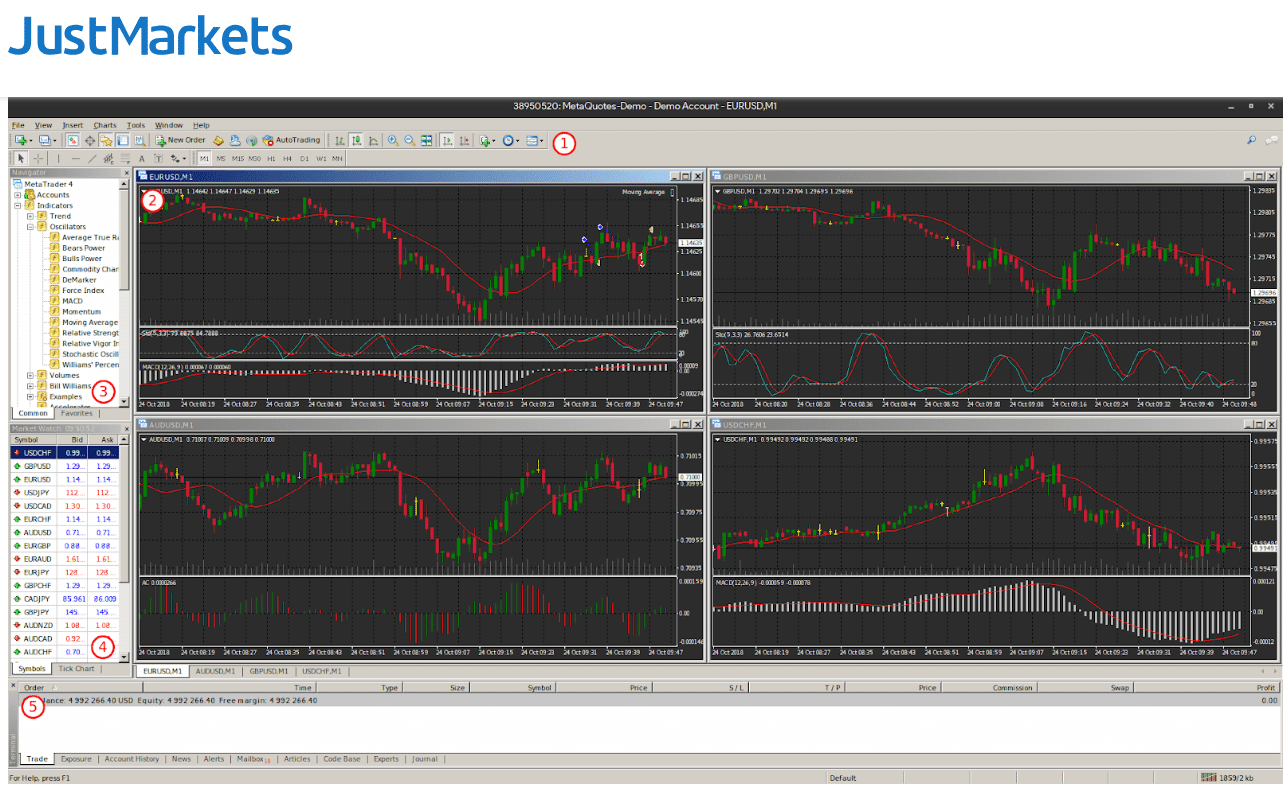
Task: Select the Crosshair tool
Action: click(x=38, y=158)
